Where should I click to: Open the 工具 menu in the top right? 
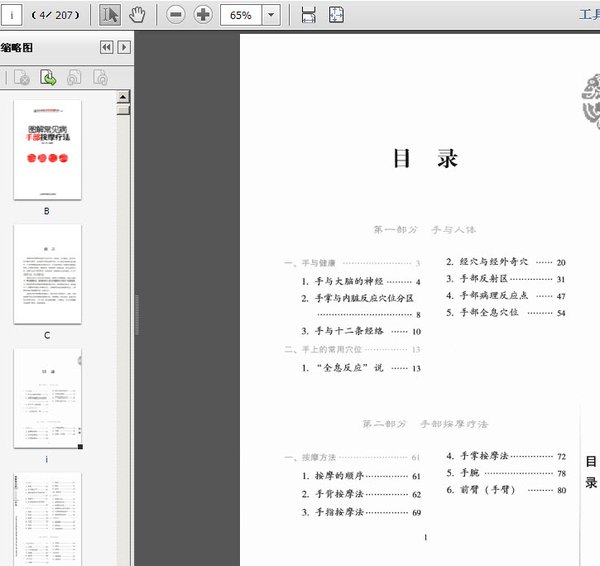tap(589, 15)
